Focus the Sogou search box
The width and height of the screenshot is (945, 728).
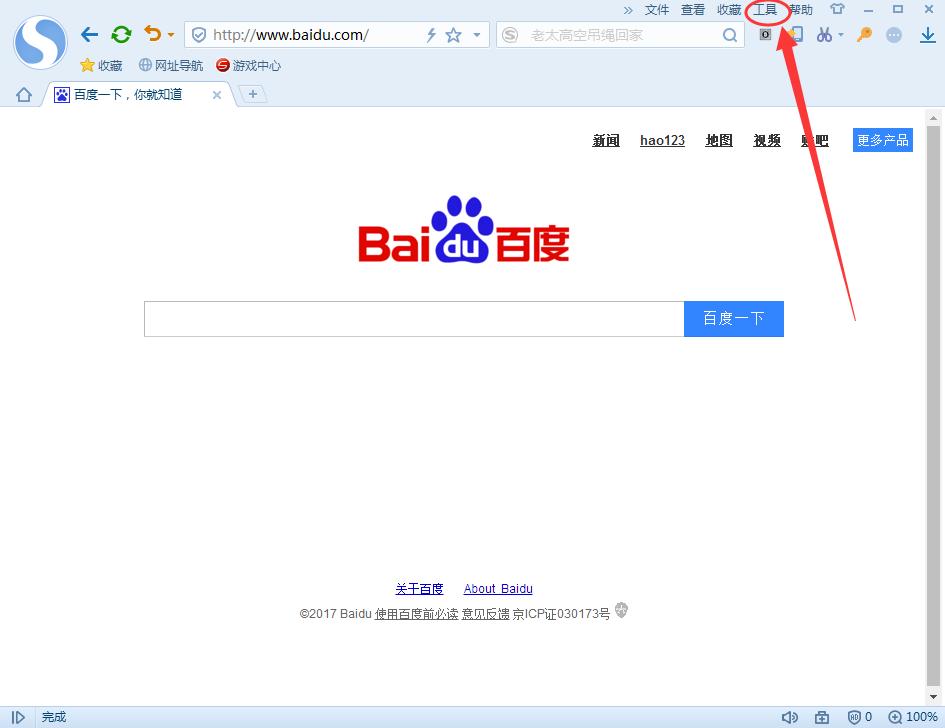click(x=621, y=35)
